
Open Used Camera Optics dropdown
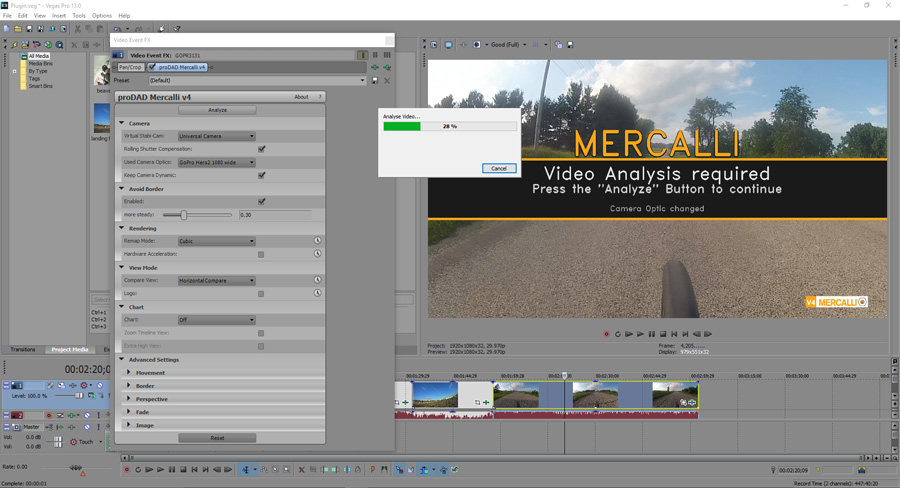(216, 162)
